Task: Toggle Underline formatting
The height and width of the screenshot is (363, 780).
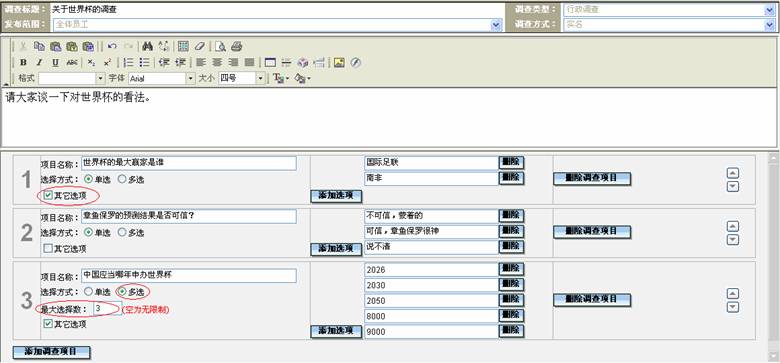Action: pos(56,63)
